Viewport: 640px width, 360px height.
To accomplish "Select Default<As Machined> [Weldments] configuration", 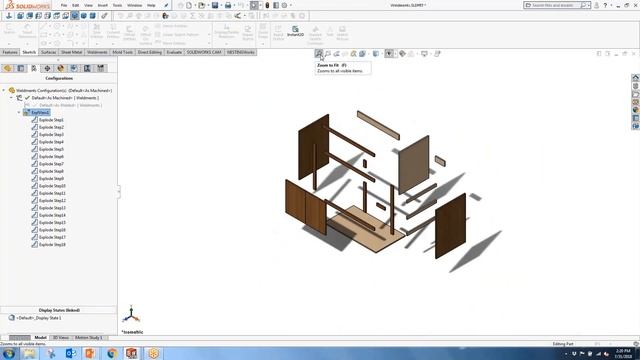I will [x=65, y=98].
